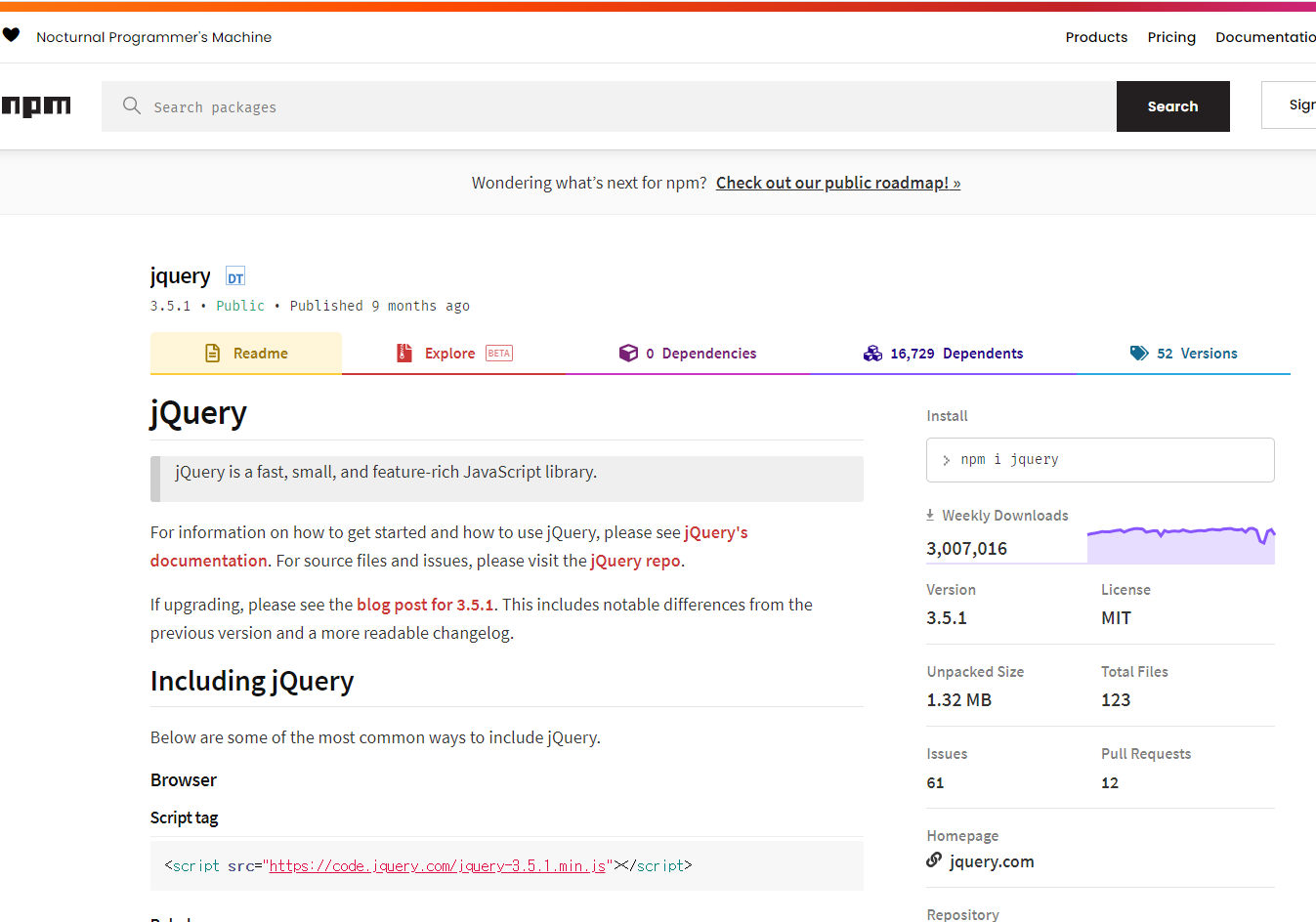Open the public roadmap link
The image size is (1316, 922).
[x=838, y=183]
